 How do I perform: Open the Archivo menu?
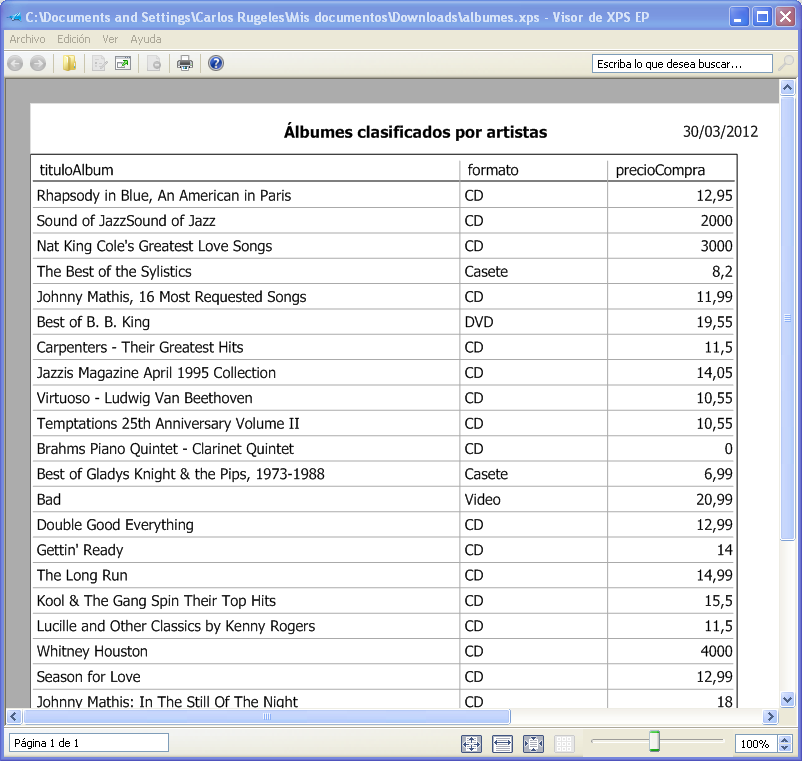point(27,39)
